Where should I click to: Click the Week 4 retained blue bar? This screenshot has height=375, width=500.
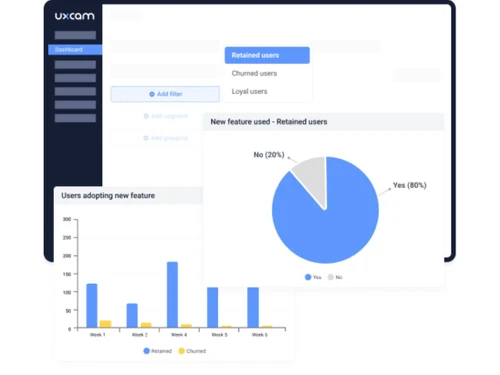(x=172, y=295)
